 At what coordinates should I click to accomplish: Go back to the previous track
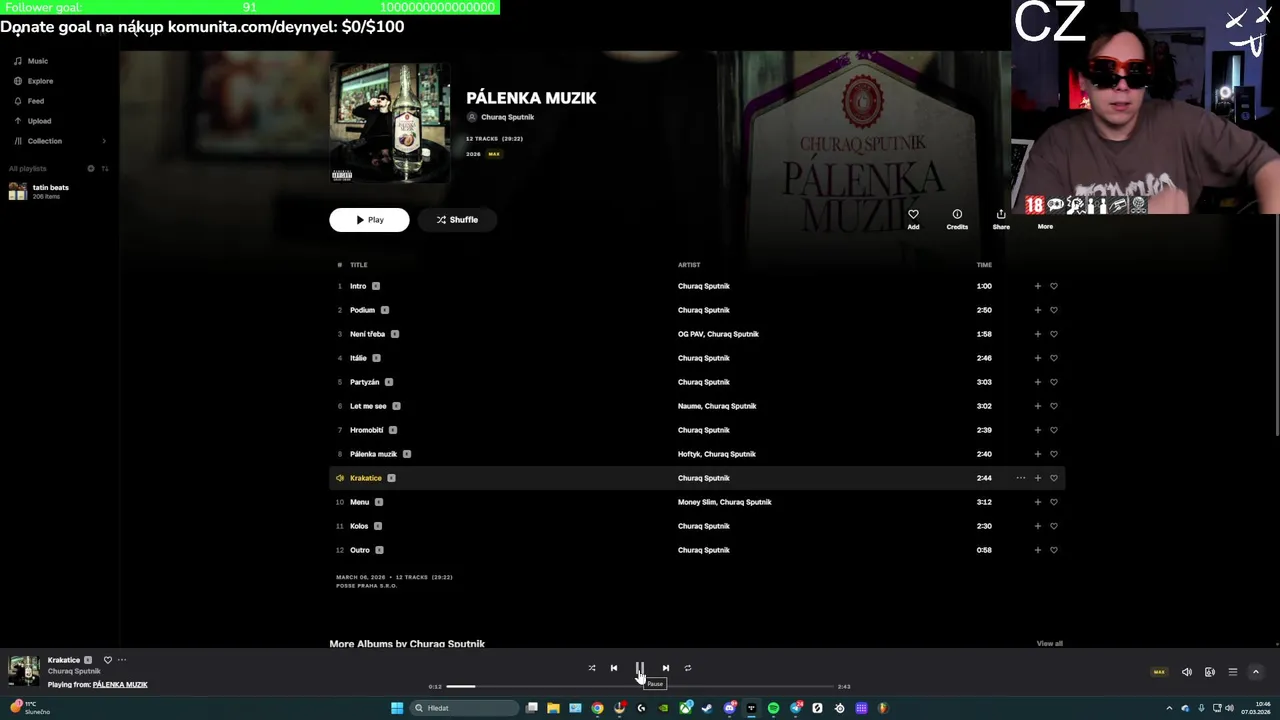614,668
